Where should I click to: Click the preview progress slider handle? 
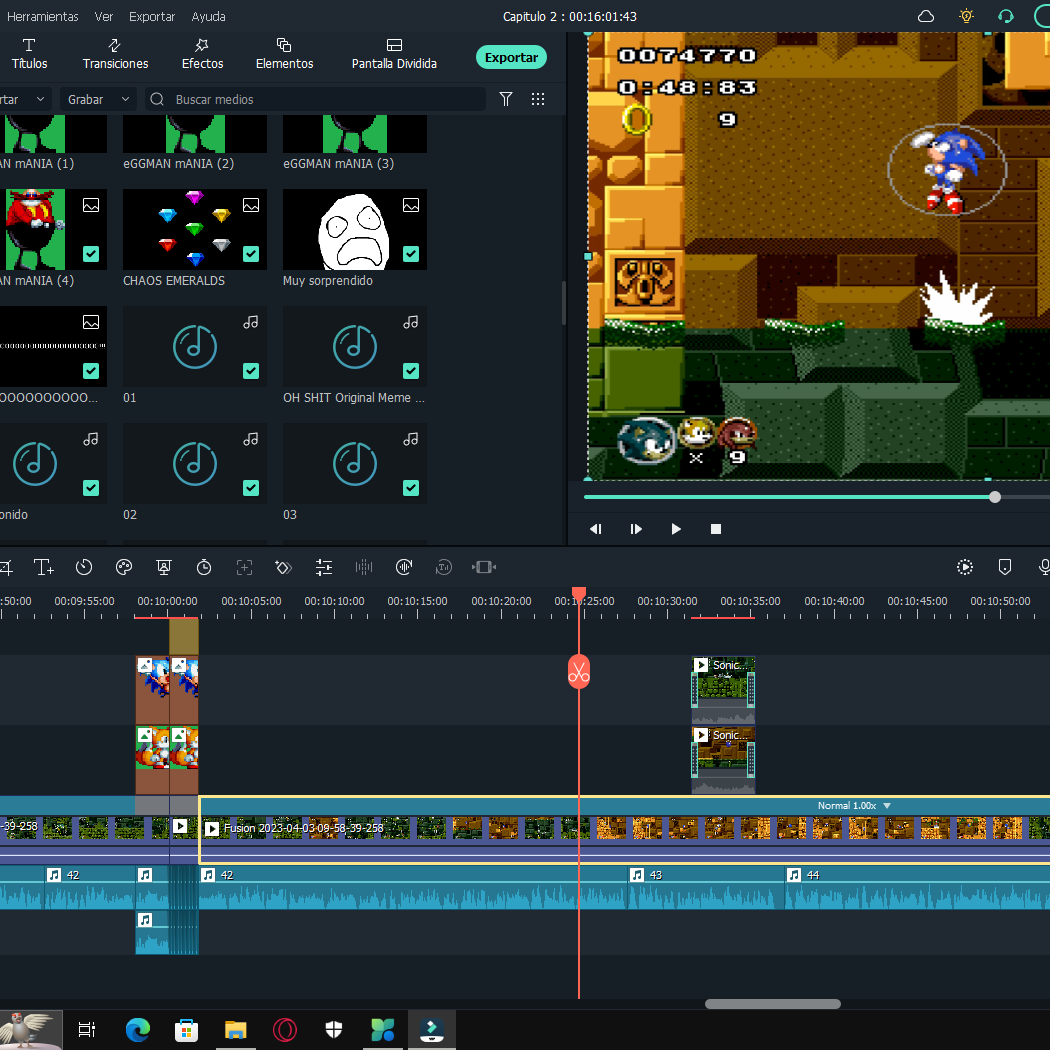tap(995, 497)
